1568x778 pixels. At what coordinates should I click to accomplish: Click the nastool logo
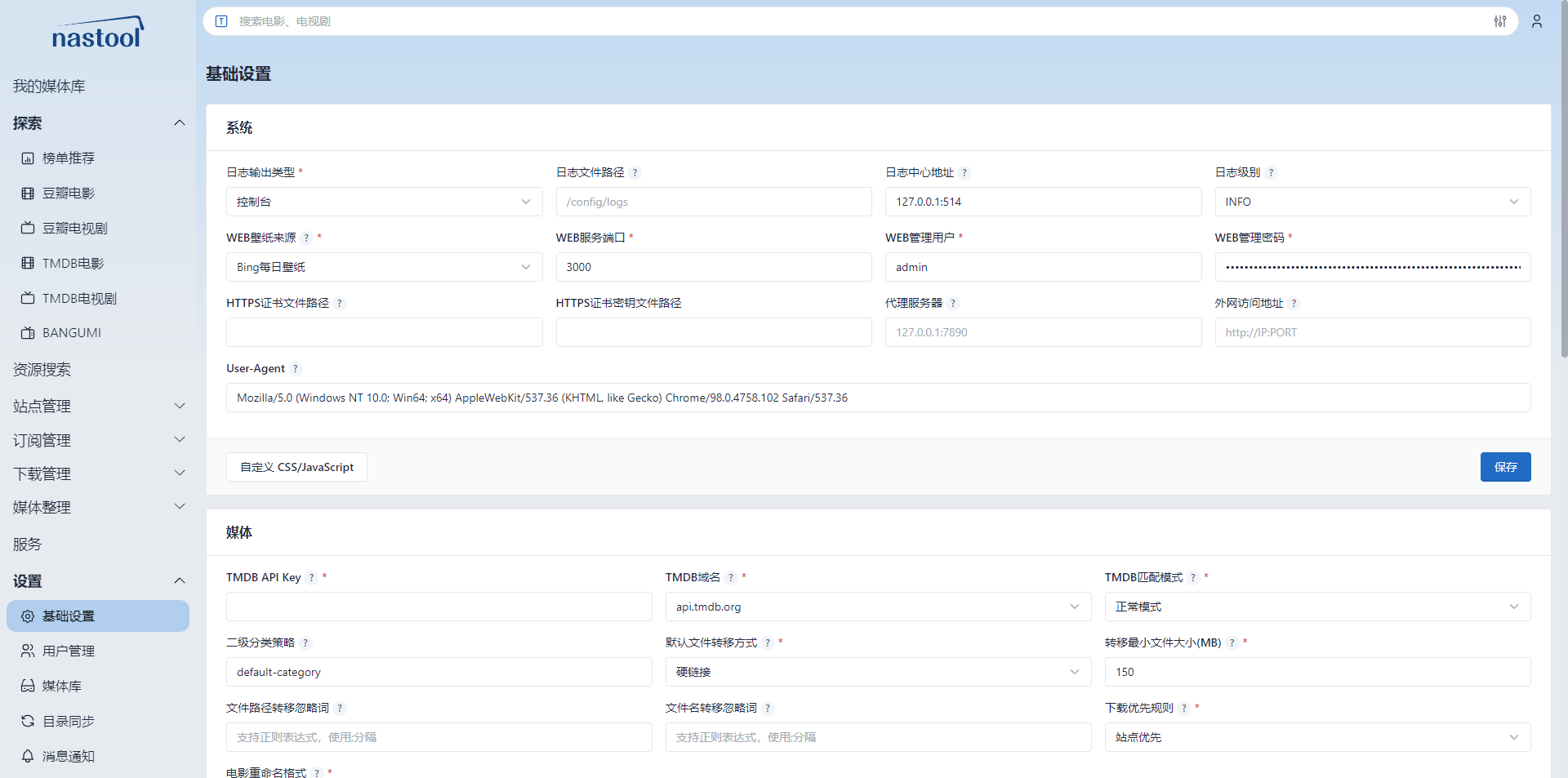click(97, 31)
